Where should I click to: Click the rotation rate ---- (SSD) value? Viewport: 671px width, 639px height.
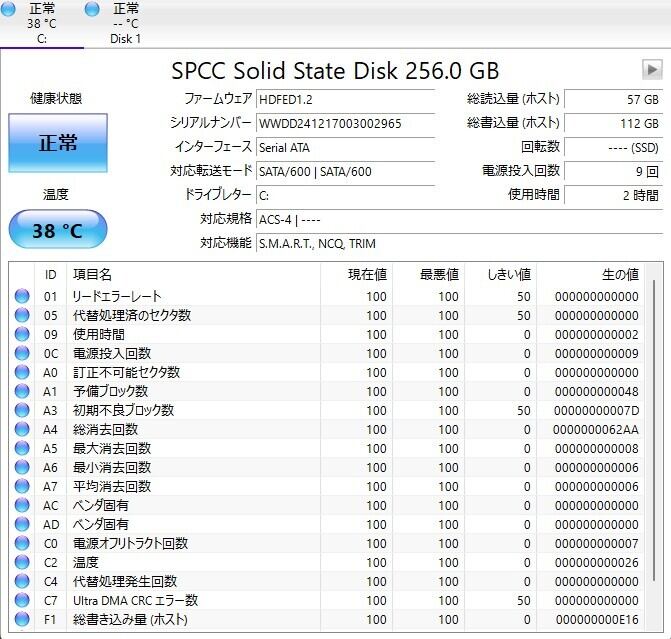[x=614, y=148]
